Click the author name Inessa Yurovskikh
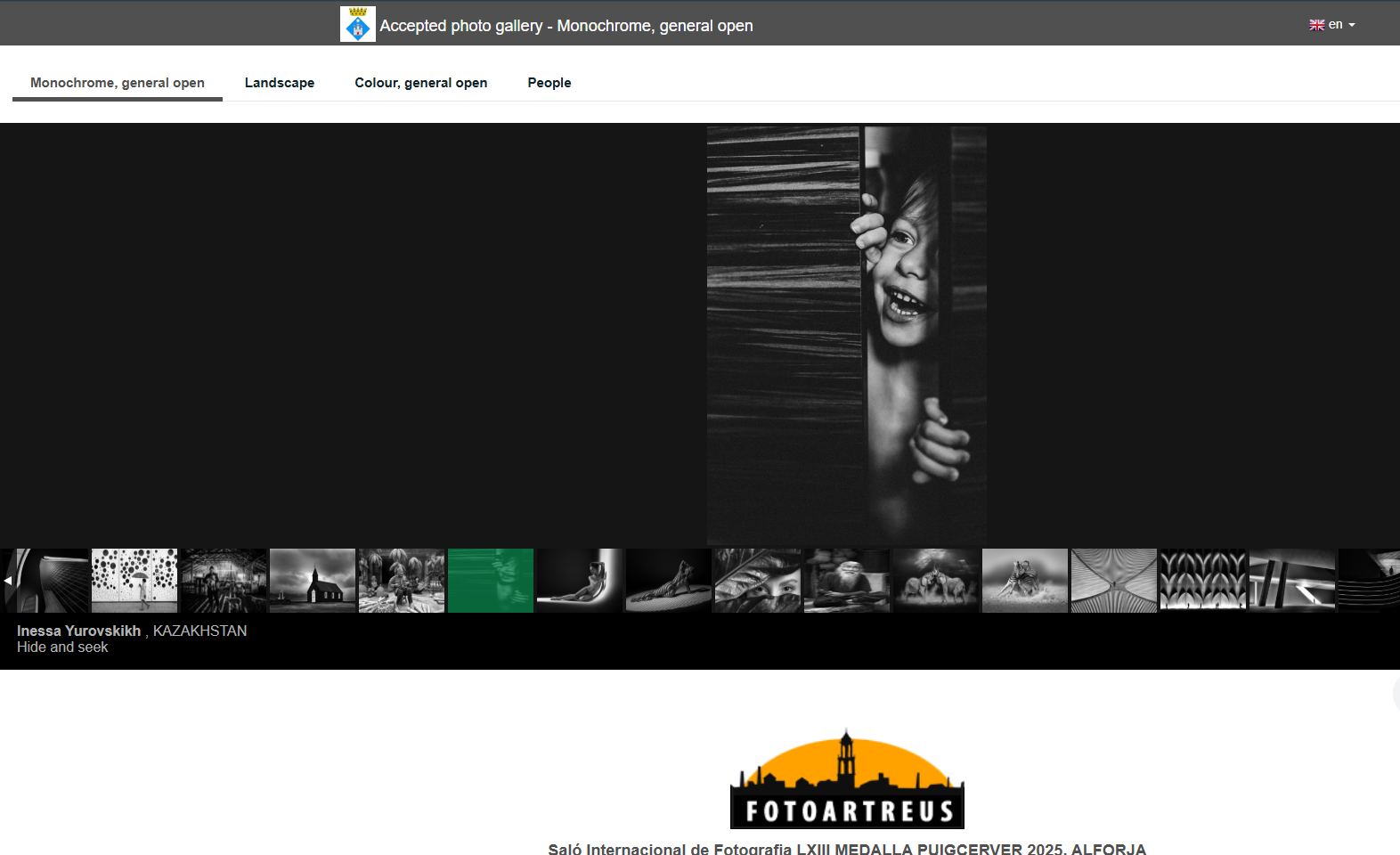Viewport: 1400px width, 855px height. (x=78, y=631)
